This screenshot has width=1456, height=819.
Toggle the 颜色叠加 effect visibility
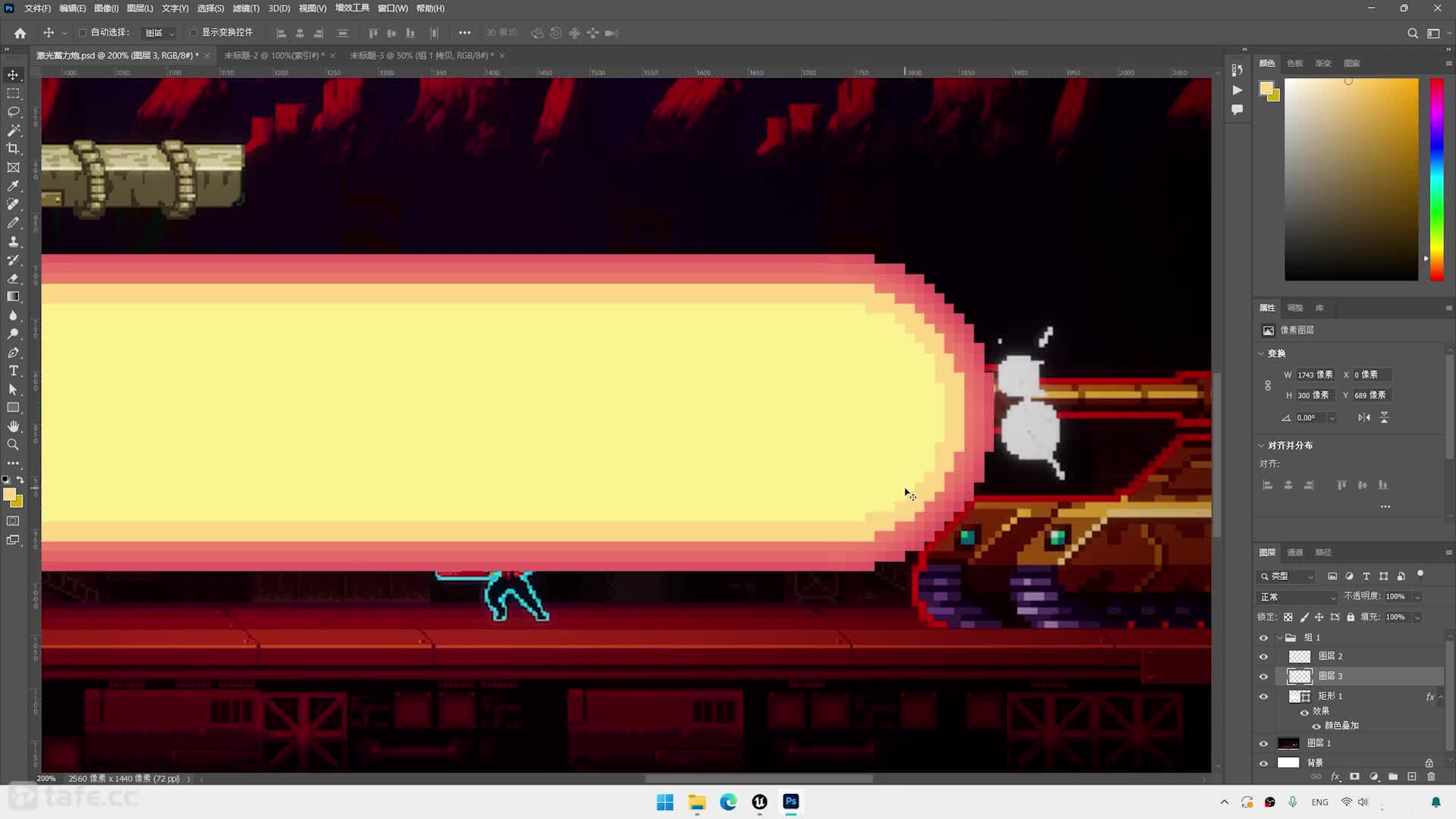point(1316,726)
